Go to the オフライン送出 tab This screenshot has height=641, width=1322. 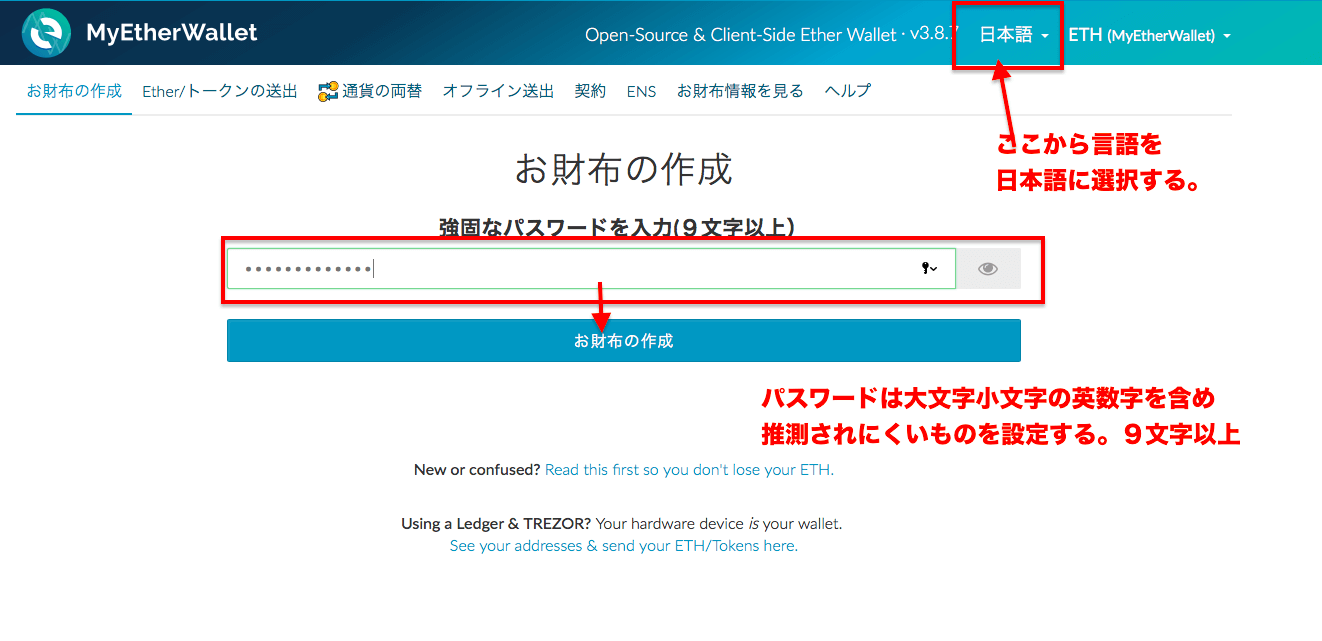(498, 91)
